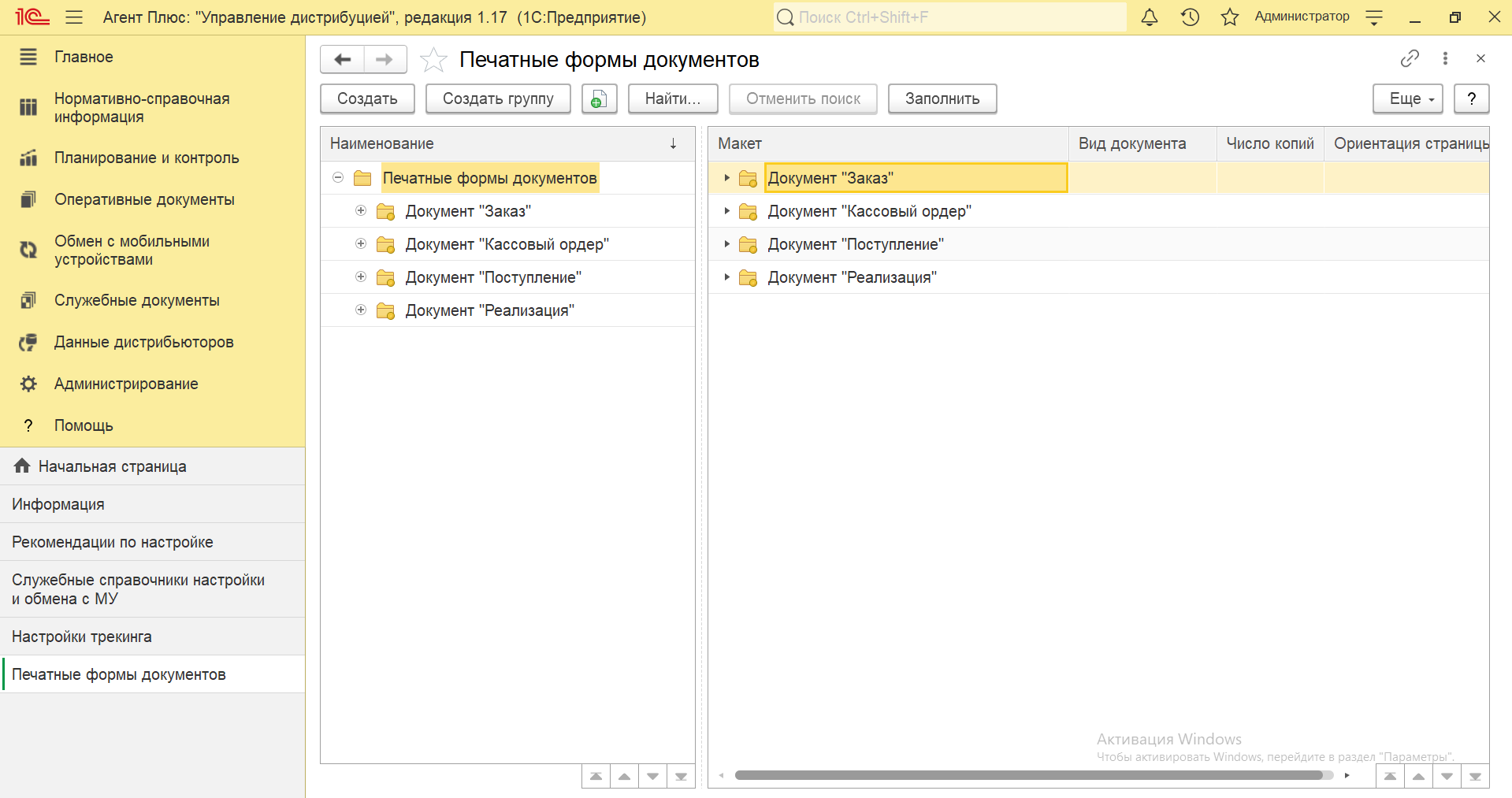This screenshot has height=798, width=1512.
Task: Click the Создать группу button
Action: point(498,99)
